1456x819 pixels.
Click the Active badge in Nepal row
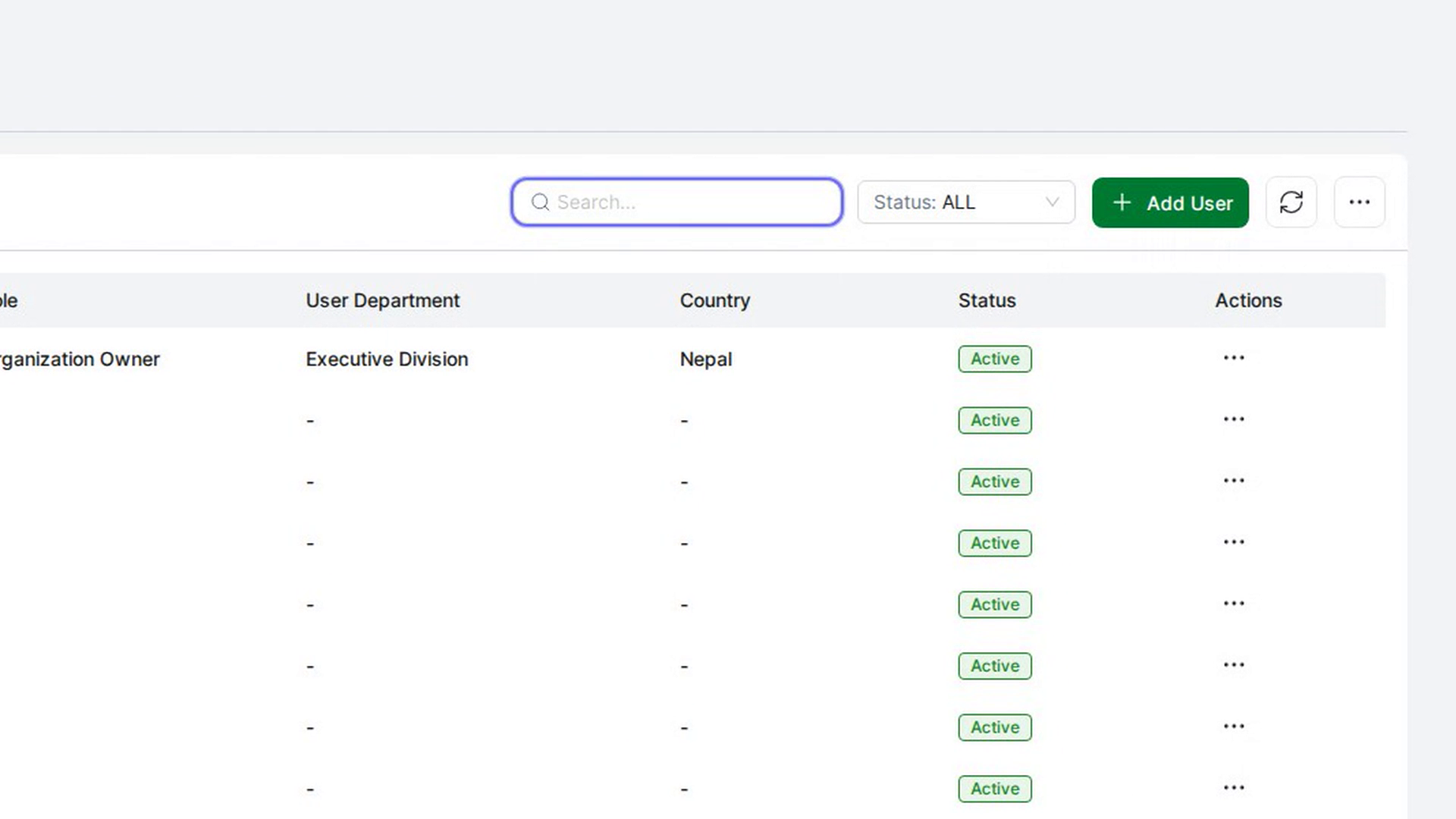[995, 359]
